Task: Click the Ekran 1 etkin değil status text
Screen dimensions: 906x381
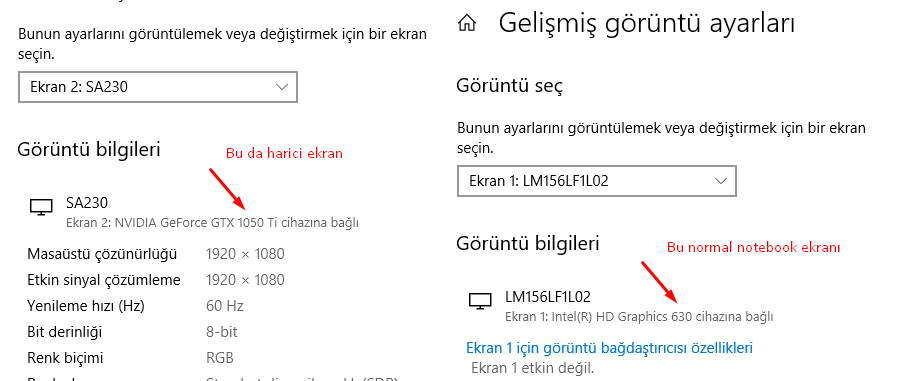Action: pyautogui.click(x=533, y=368)
